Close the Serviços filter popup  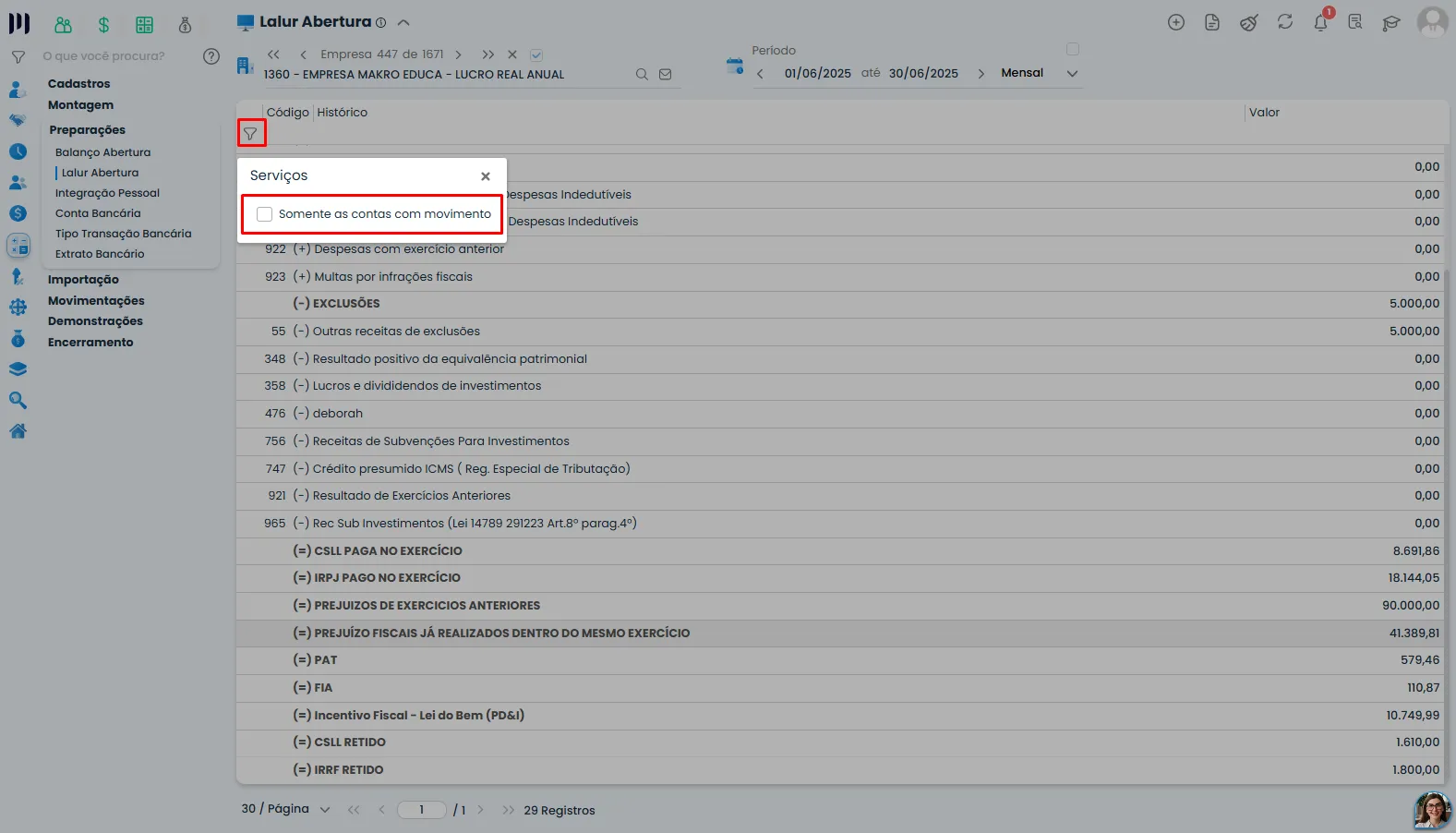coord(486,176)
